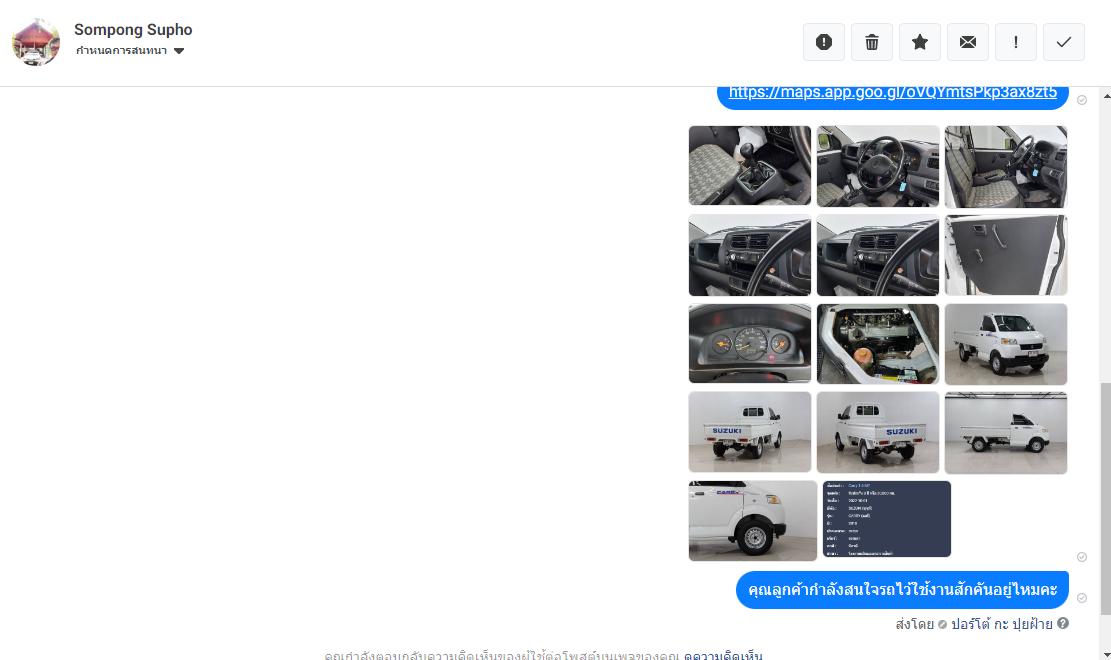Open grey door panel photo
1111x660 pixels.
1005,255
